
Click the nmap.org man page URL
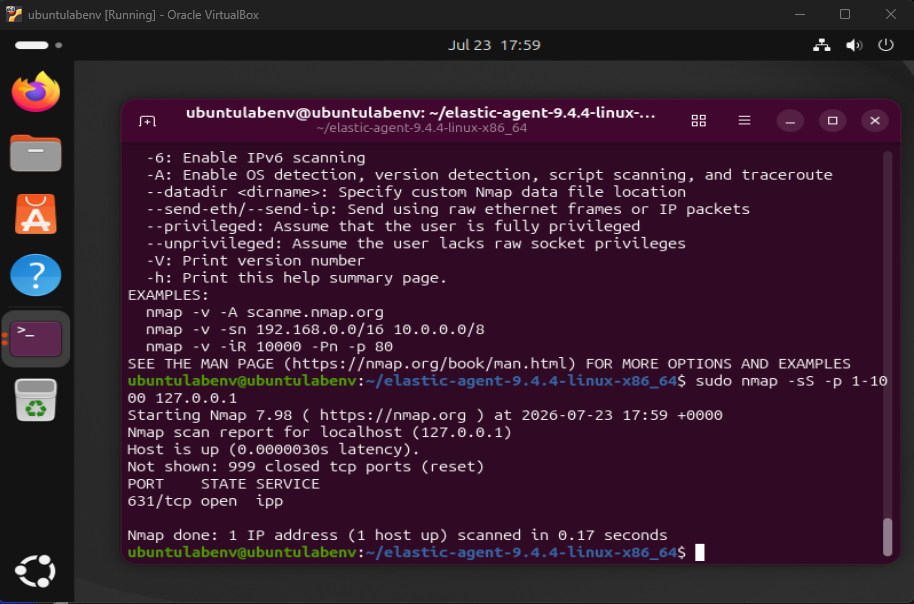tap(429, 364)
